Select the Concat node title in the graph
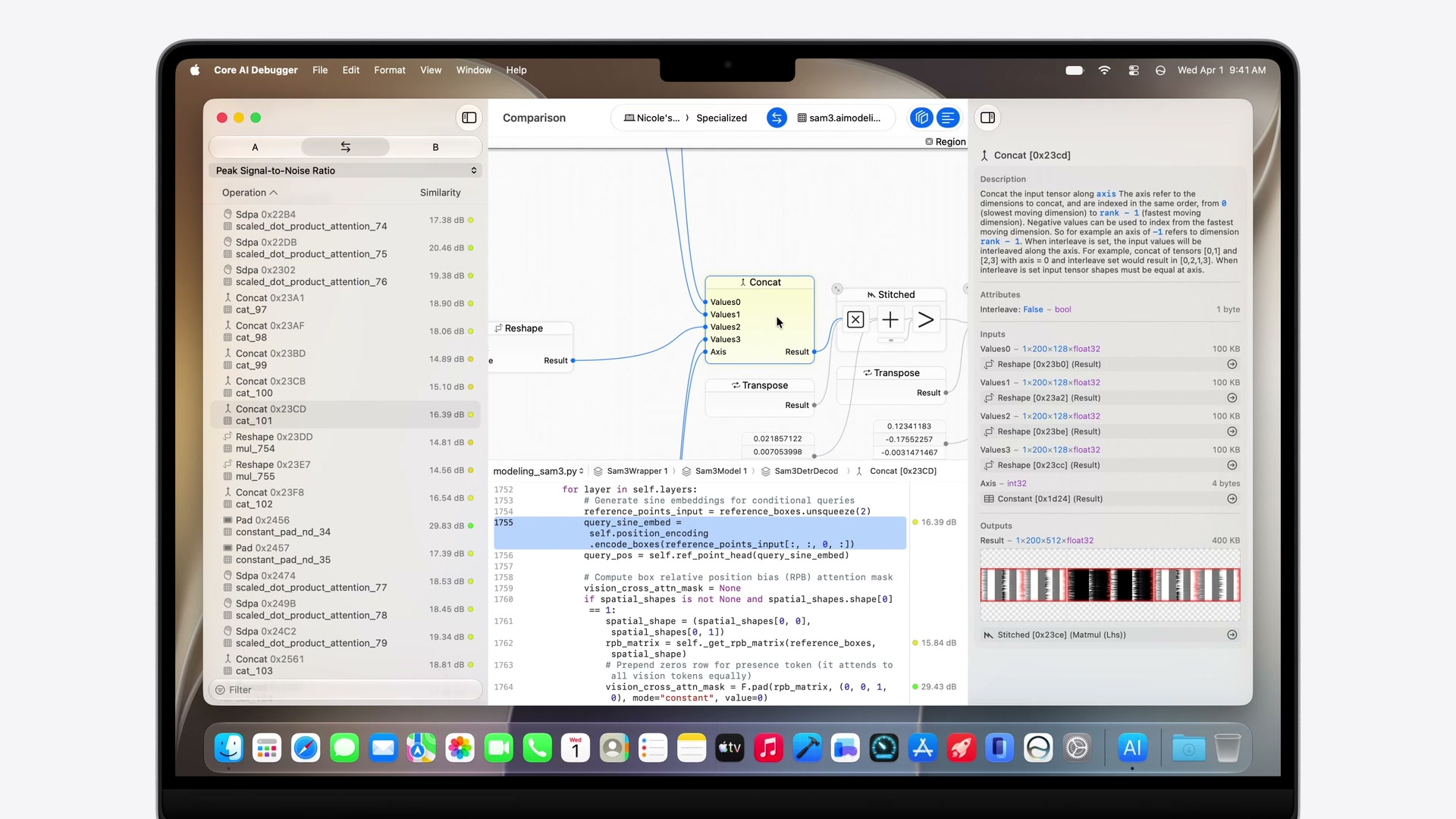The width and height of the screenshot is (1456, 819). pos(760,282)
